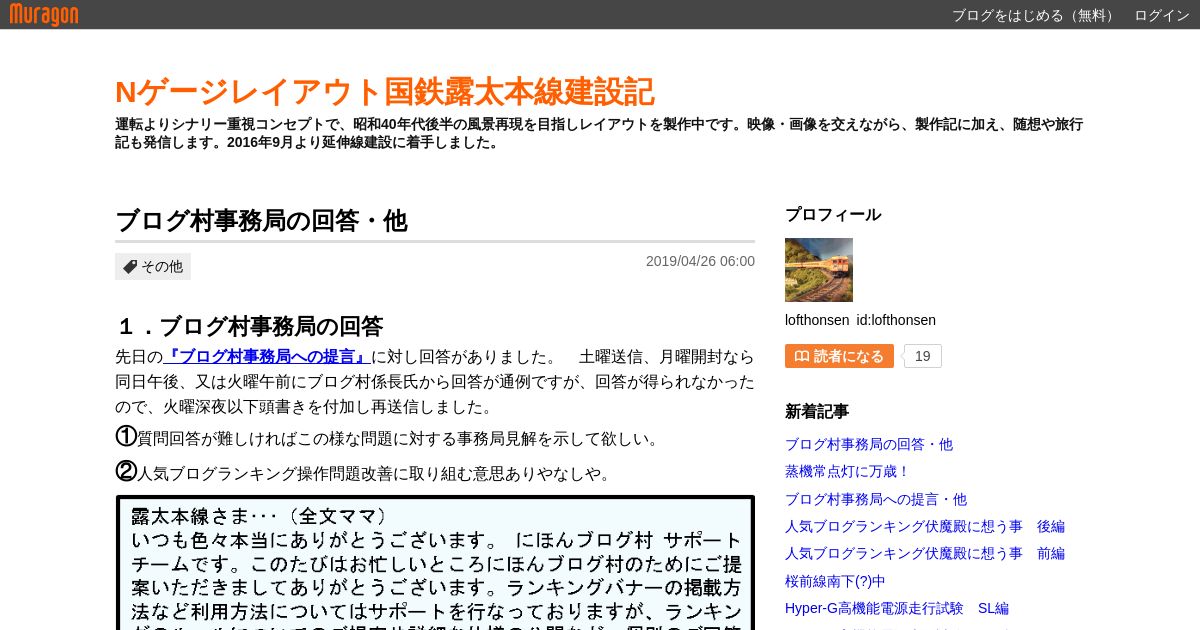The width and height of the screenshot is (1200, 630).
Task: Click the quoted reply box starting 露太本線さま
Action: coord(435,562)
